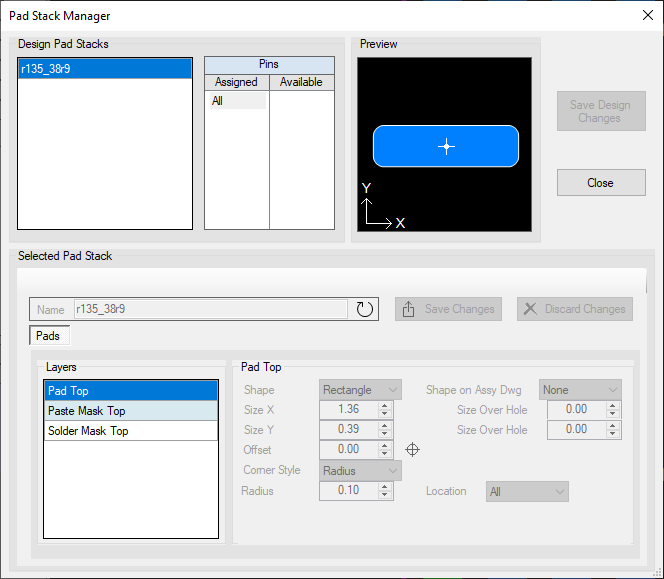Viewport: 664px width, 579px height.
Task: Open the Corner Style dropdown
Action: click(360, 470)
